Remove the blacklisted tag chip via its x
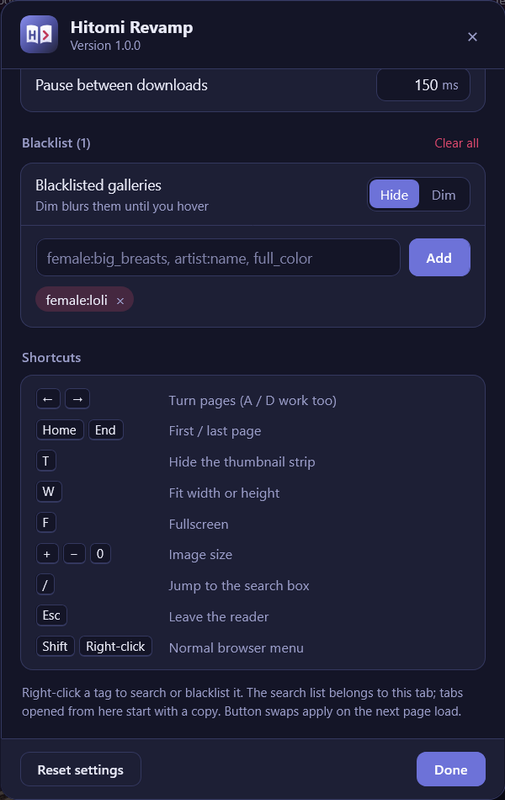The image size is (505, 800). (120, 301)
